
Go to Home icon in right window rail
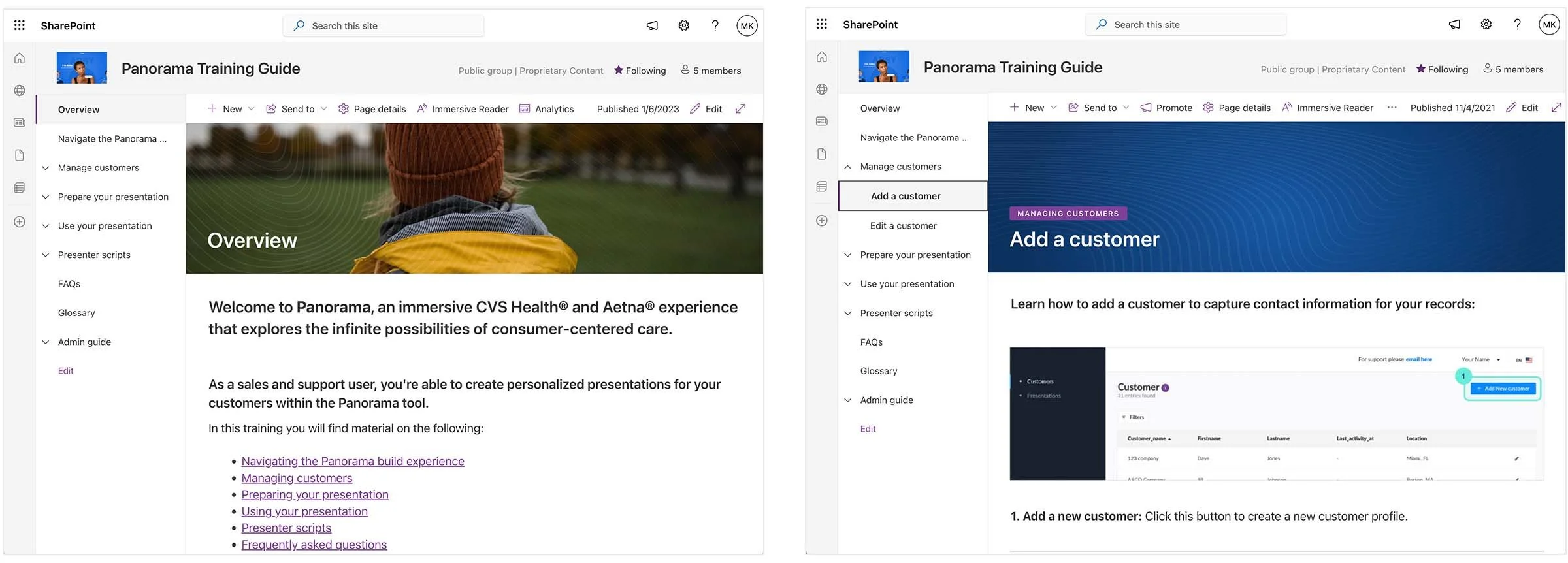[x=822, y=57]
